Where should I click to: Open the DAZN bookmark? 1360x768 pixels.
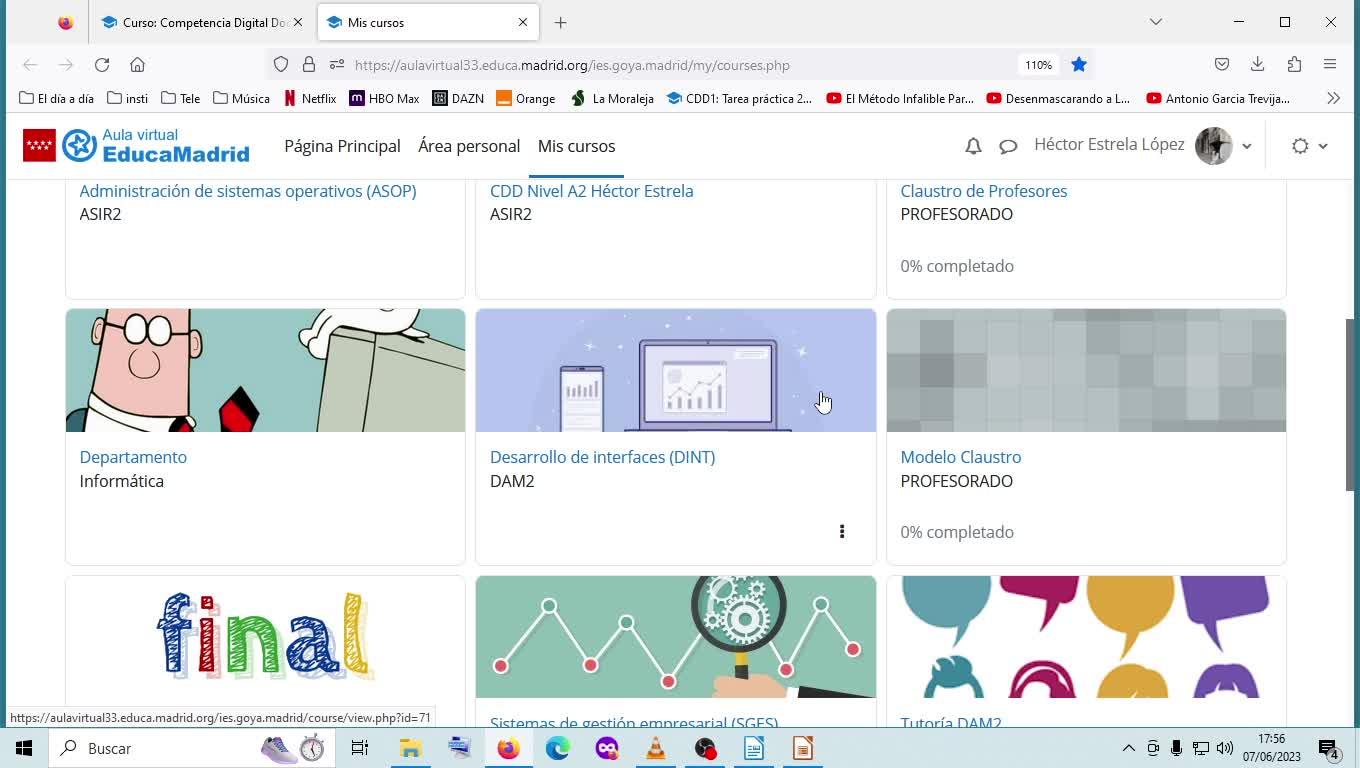coord(458,98)
